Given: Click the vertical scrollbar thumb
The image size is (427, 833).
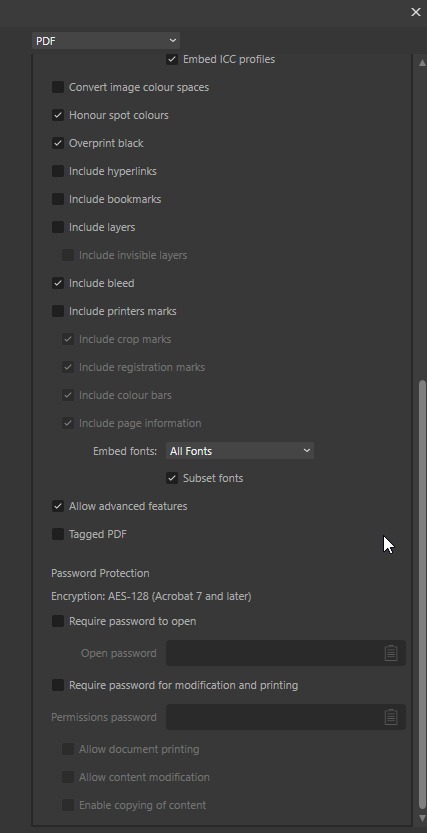Looking at the screenshot, I should click(422, 594).
